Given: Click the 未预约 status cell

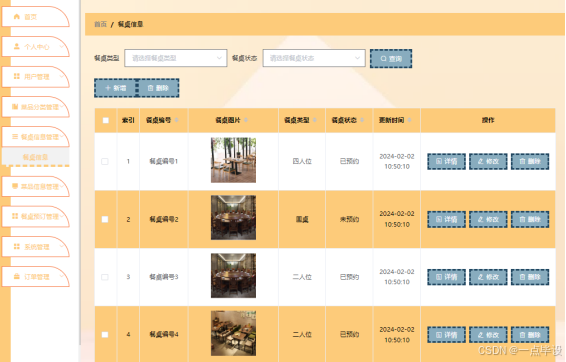Looking at the screenshot, I should click(x=349, y=219).
